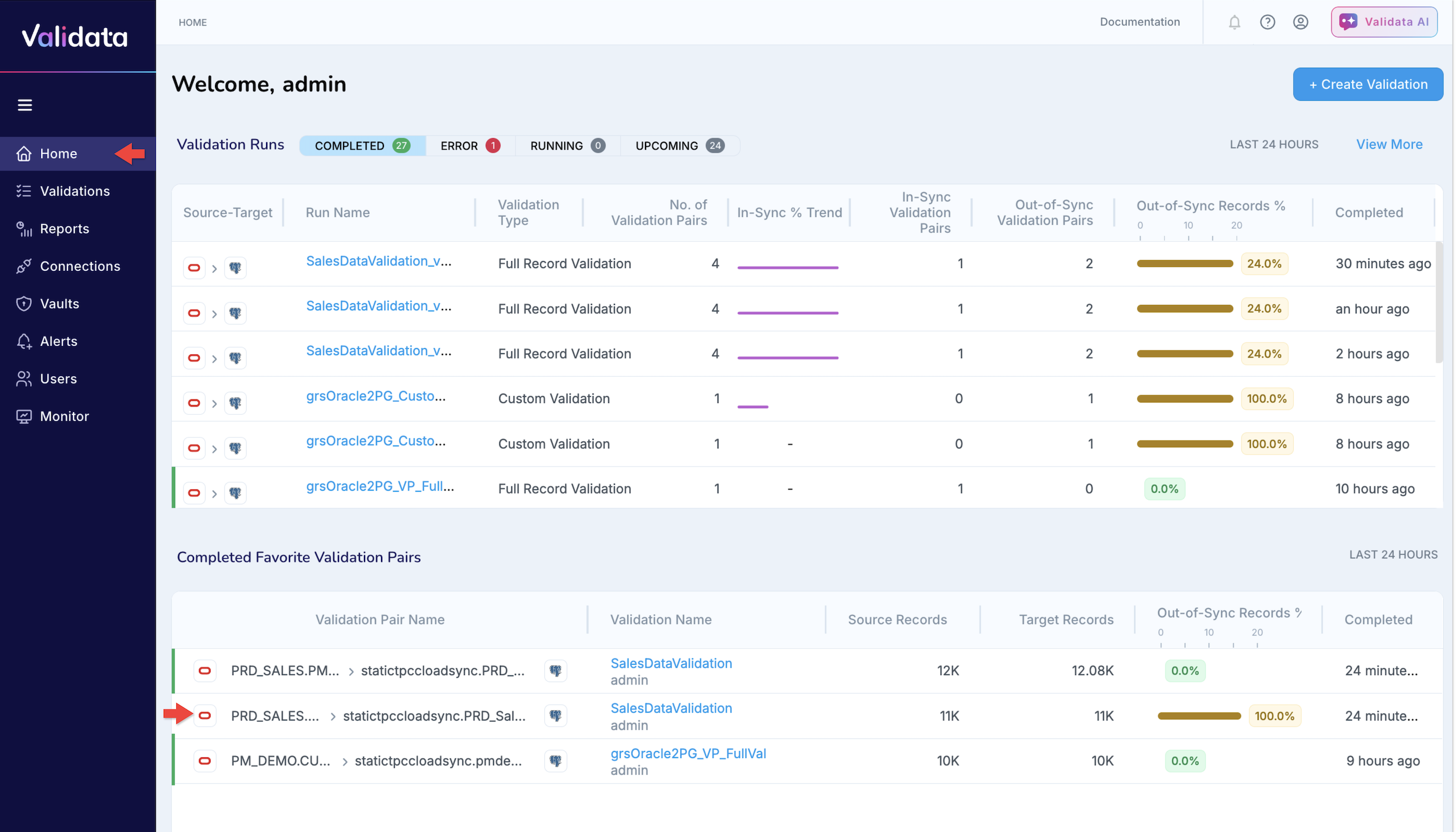Click the Oracle icon on the PM_DEMO.CU row
Screen dimensions: 1456x832
[x=205, y=760]
